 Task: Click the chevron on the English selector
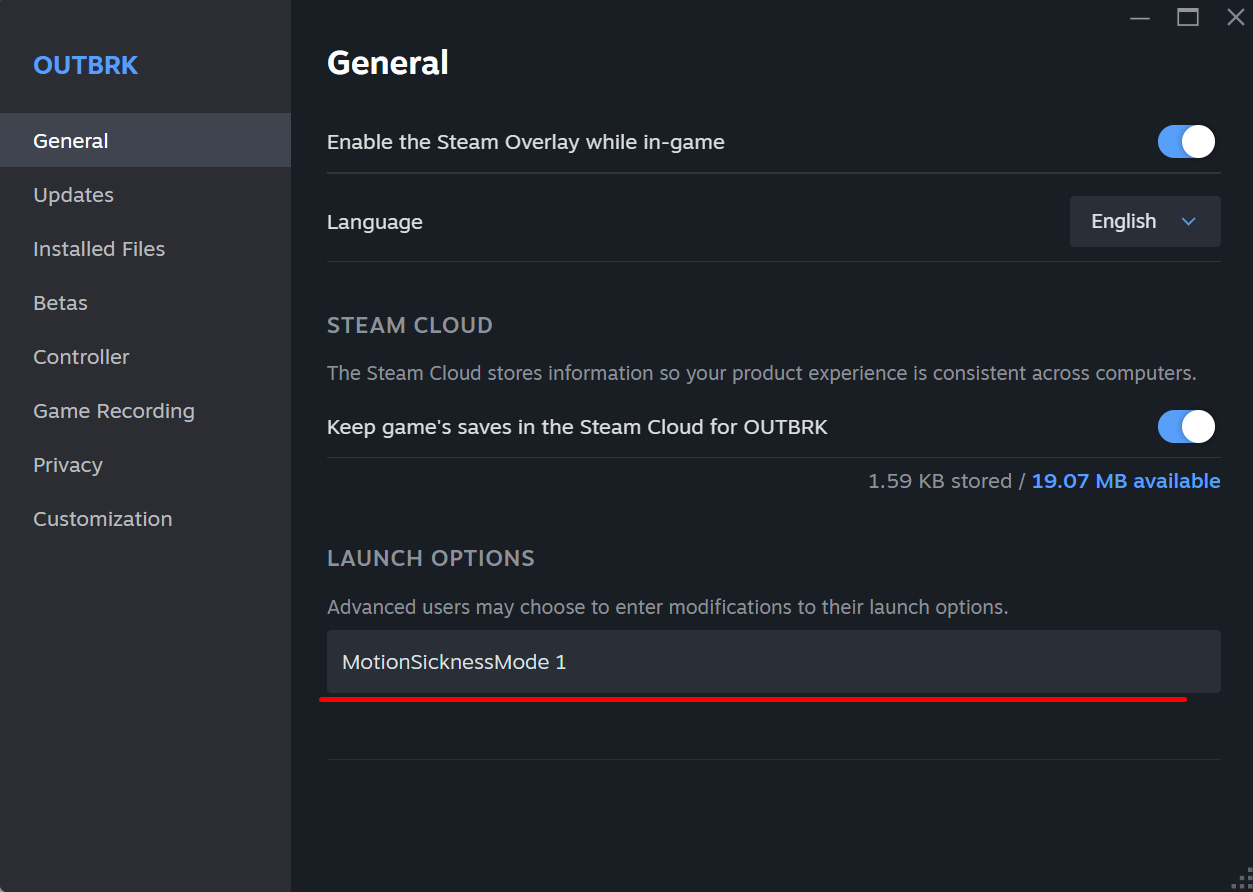(1189, 221)
